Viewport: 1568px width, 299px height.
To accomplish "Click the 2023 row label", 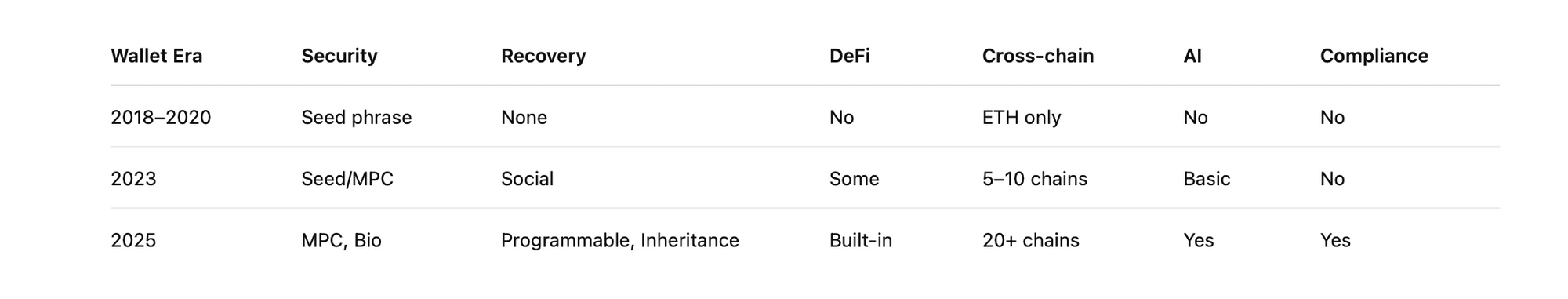I will pyautogui.click(x=133, y=178).
